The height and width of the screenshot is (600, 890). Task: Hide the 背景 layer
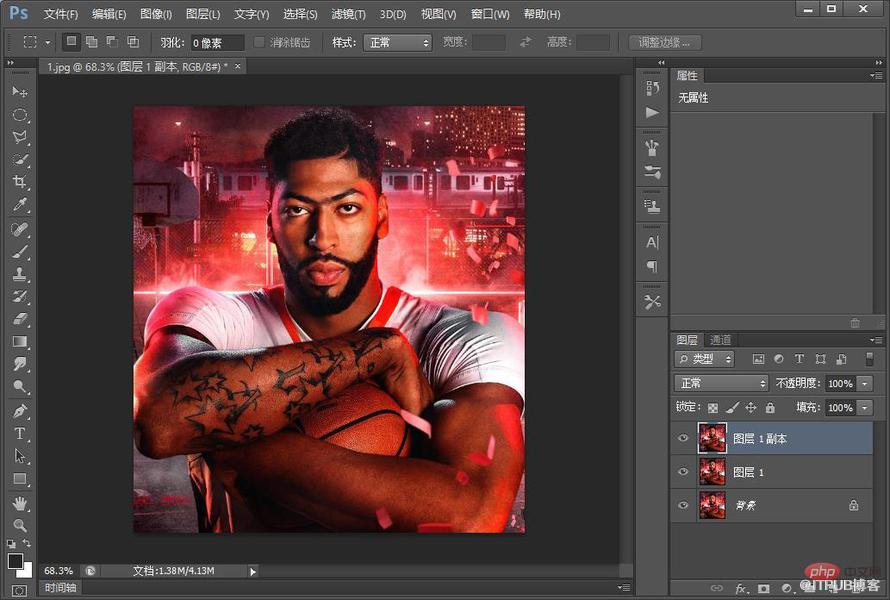(683, 505)
